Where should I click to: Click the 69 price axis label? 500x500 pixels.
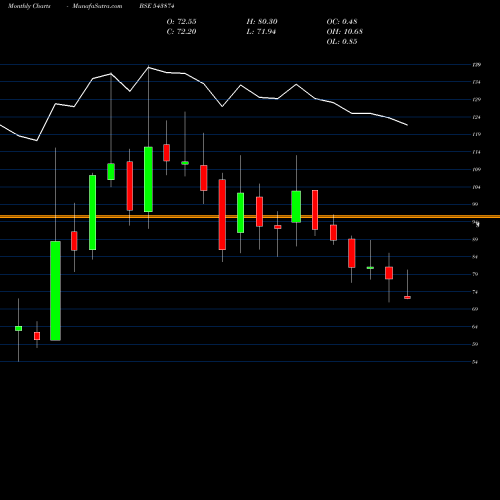pyautogui.click(x=475, y=309)
